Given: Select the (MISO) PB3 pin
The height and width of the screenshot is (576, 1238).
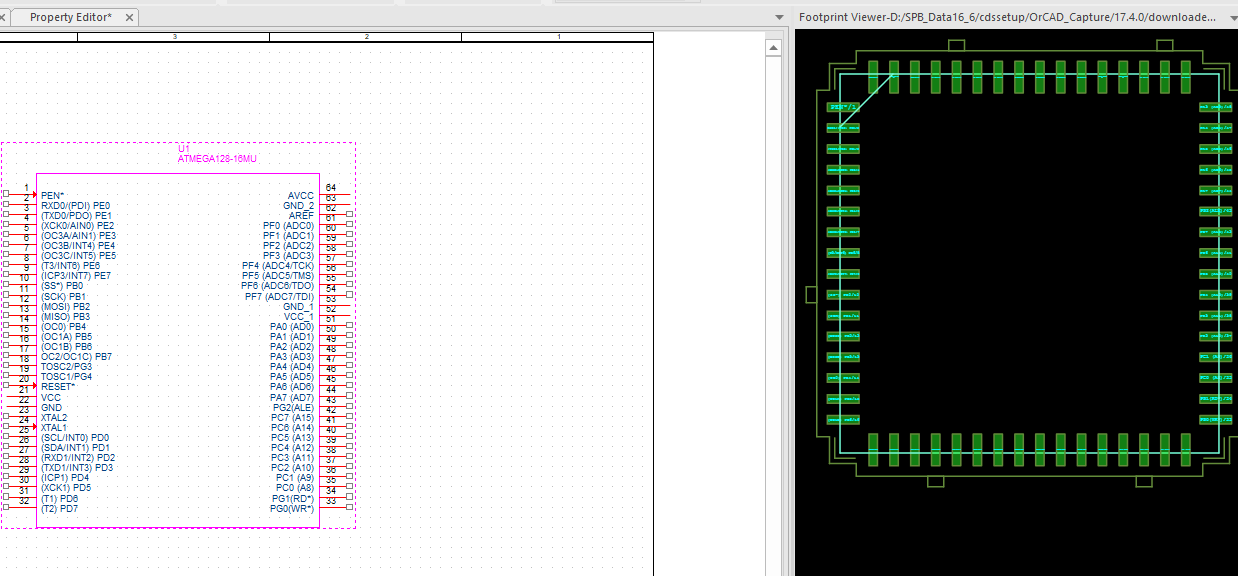Looking at the screenshot, I should (x=65, y=317).
